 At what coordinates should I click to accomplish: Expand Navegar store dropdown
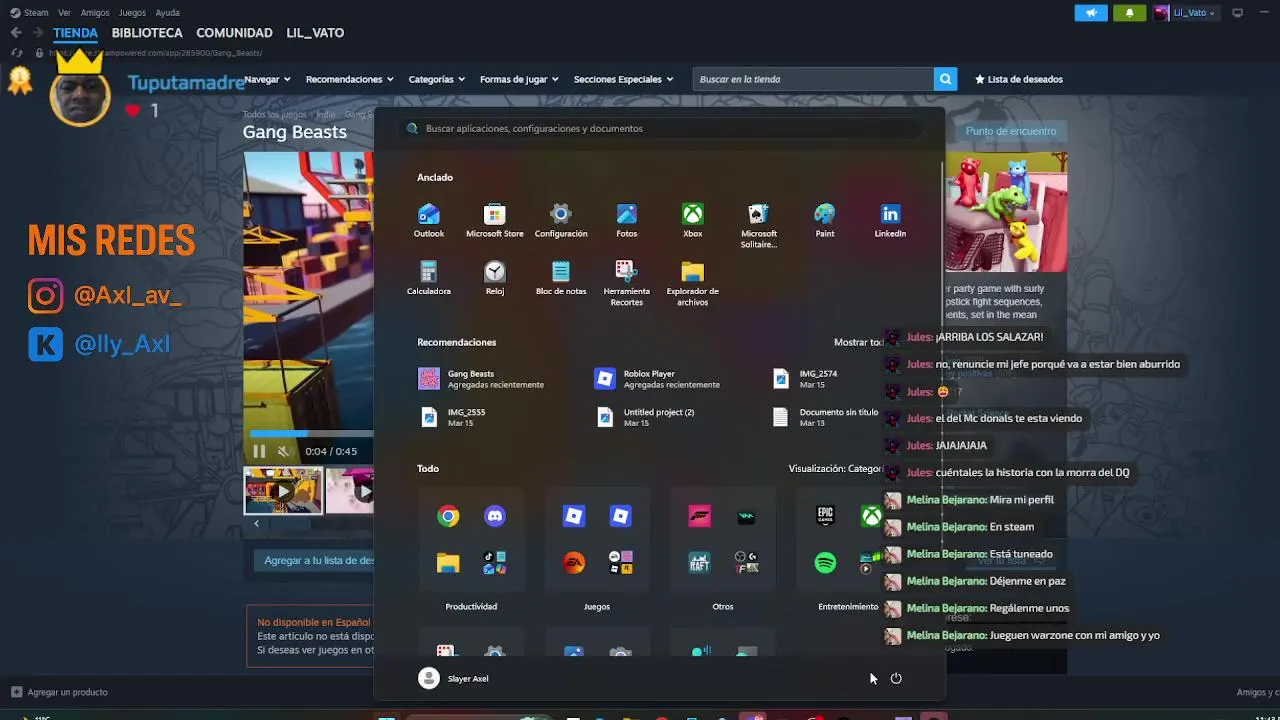[x=267, y=79]
